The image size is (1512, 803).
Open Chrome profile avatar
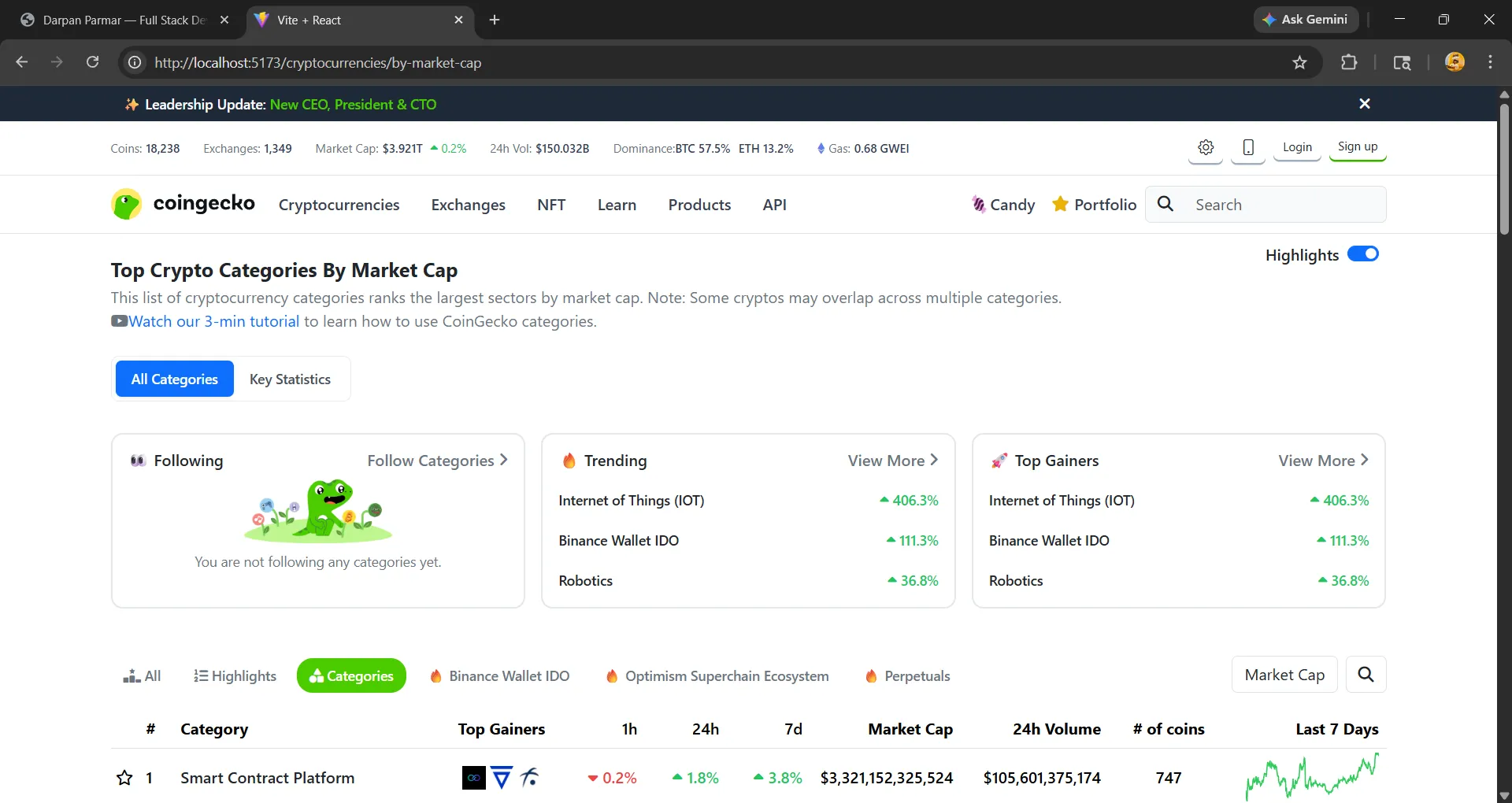pyautogui.click(x=1455, y=62)
